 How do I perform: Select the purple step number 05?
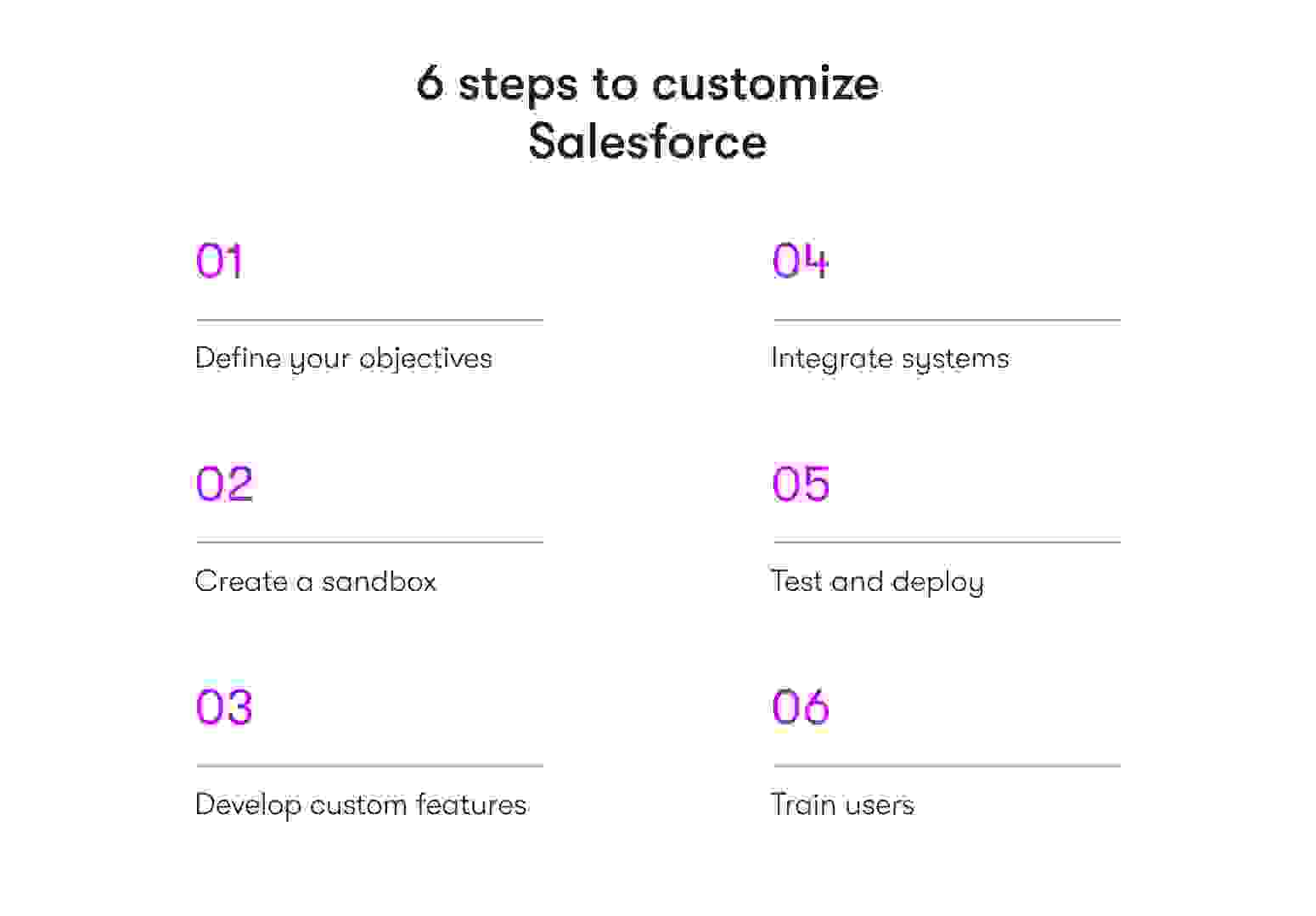tap(801, 484)
